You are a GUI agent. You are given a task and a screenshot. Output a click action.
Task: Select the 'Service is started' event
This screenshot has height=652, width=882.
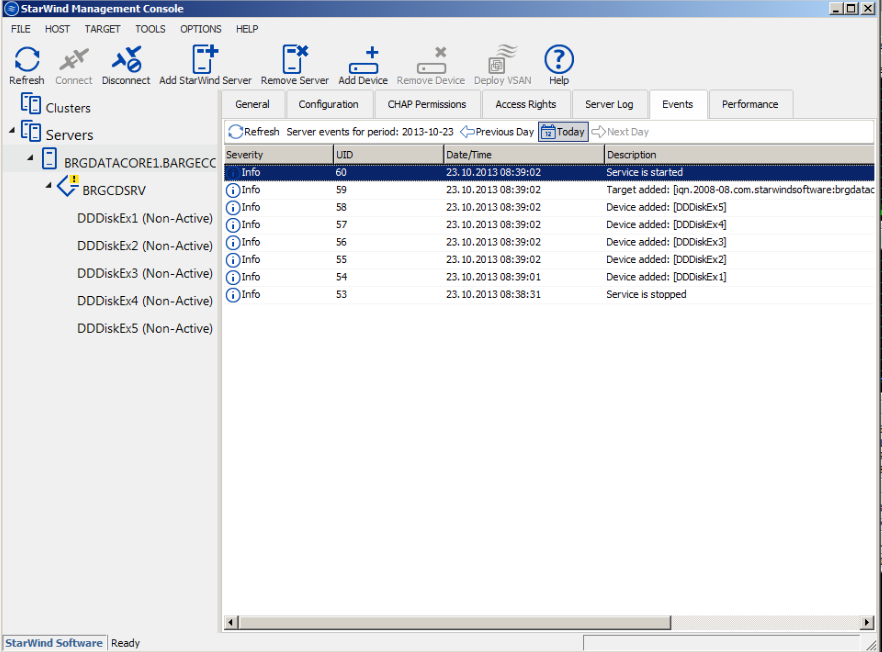coord(549,173)
